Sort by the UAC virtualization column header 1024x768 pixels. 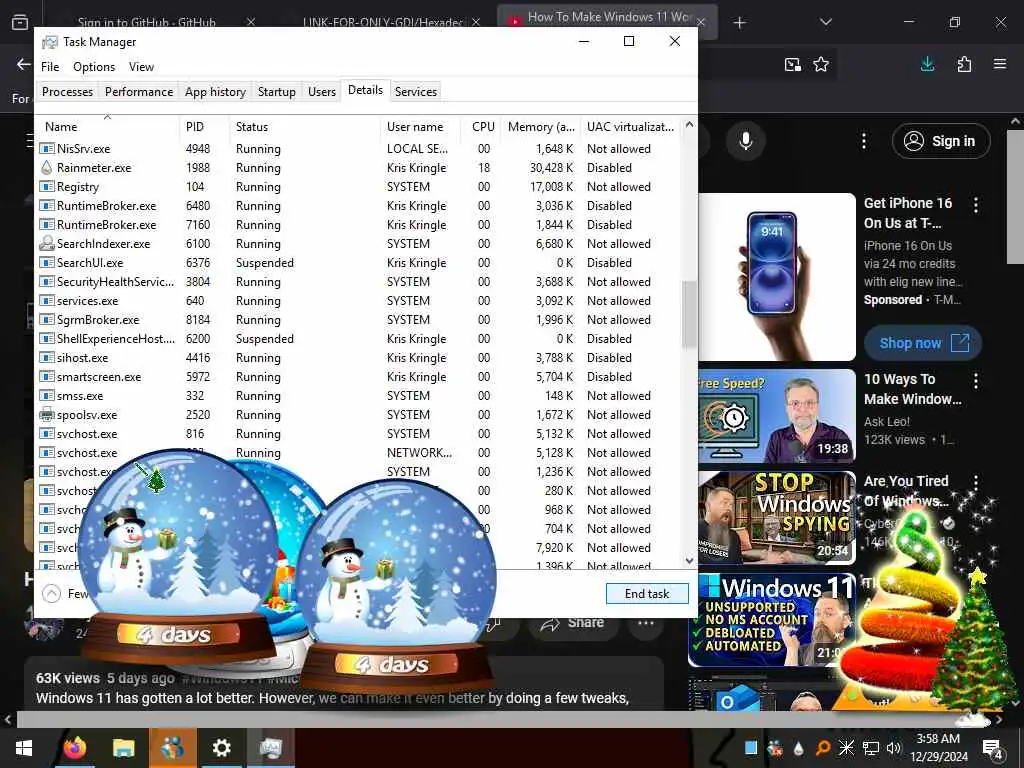(630, 127)
